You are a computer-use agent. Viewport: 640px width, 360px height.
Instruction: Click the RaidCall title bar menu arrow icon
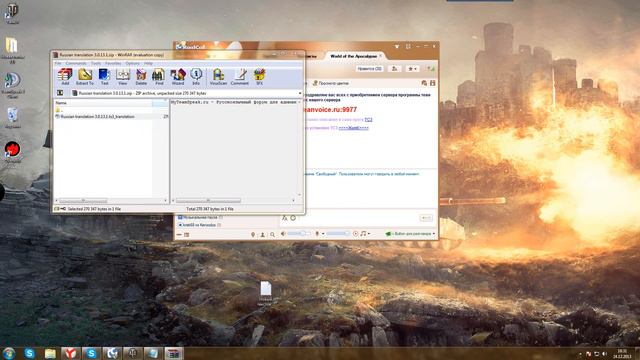(396, 47)
